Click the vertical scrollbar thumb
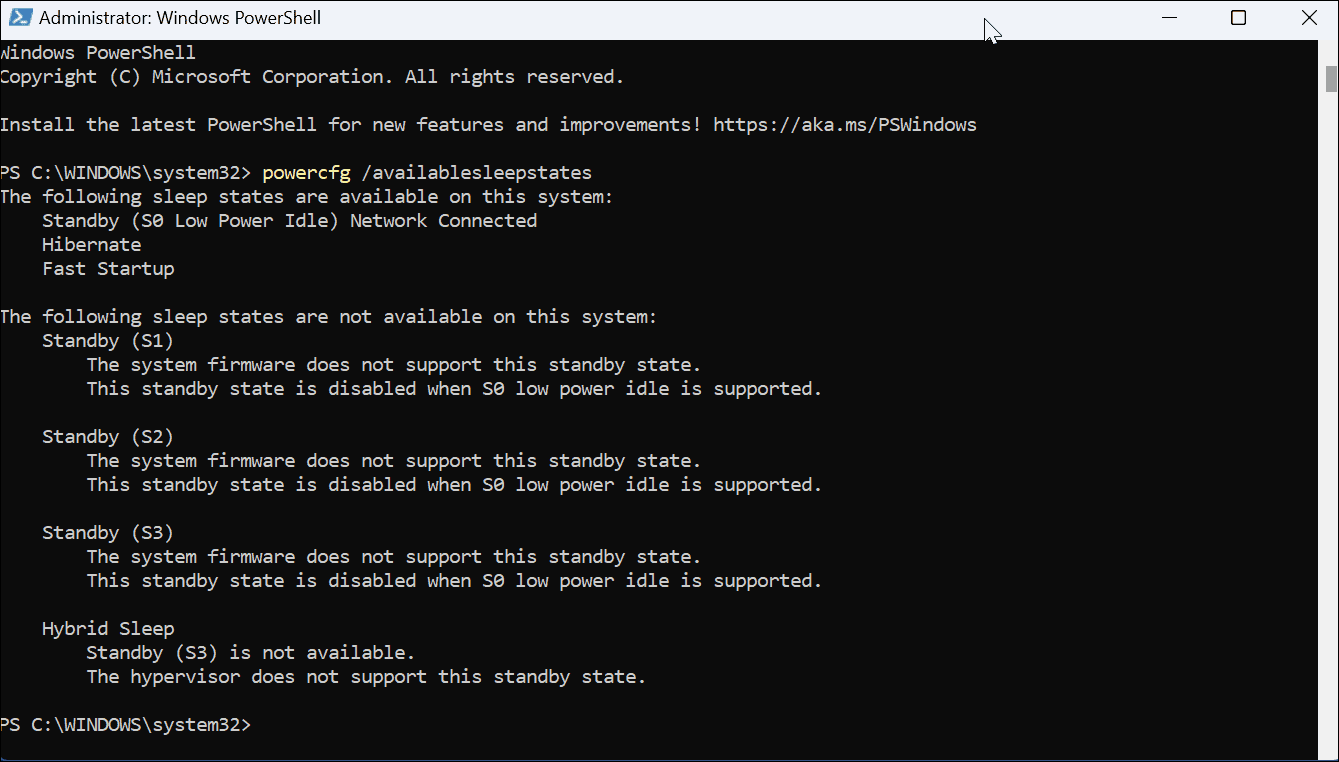 coord(1331,78)
